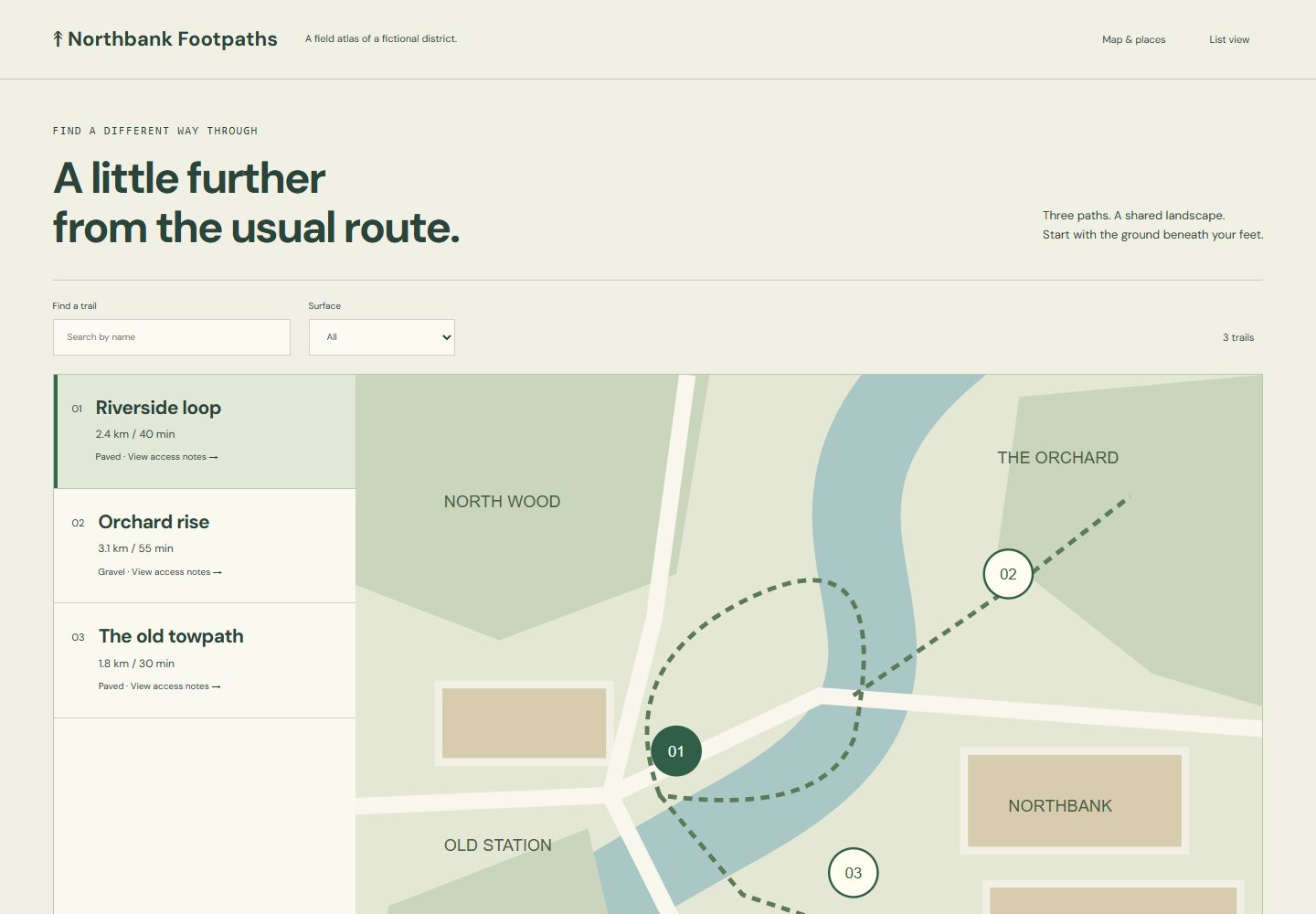1316x914 pixels.
Task: Open the Northbank Footpaths home link
Action: click(x=165, y=38)
